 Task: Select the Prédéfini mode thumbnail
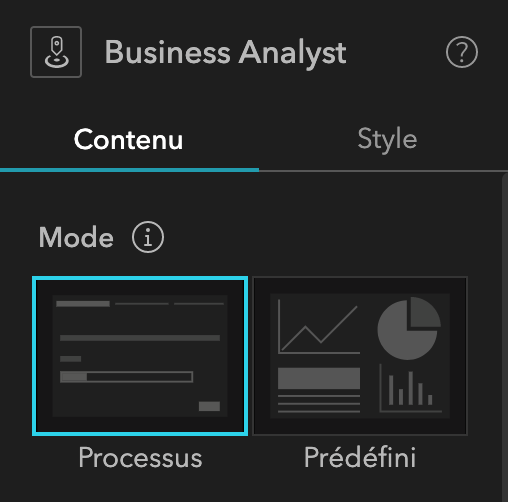pos(360,356)
